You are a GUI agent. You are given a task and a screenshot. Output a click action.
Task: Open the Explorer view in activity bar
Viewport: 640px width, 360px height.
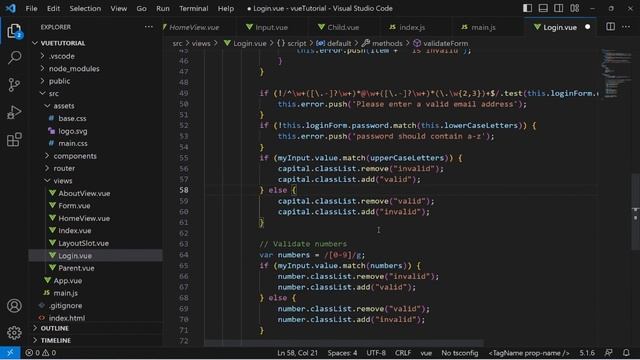[x=14, y=31]
